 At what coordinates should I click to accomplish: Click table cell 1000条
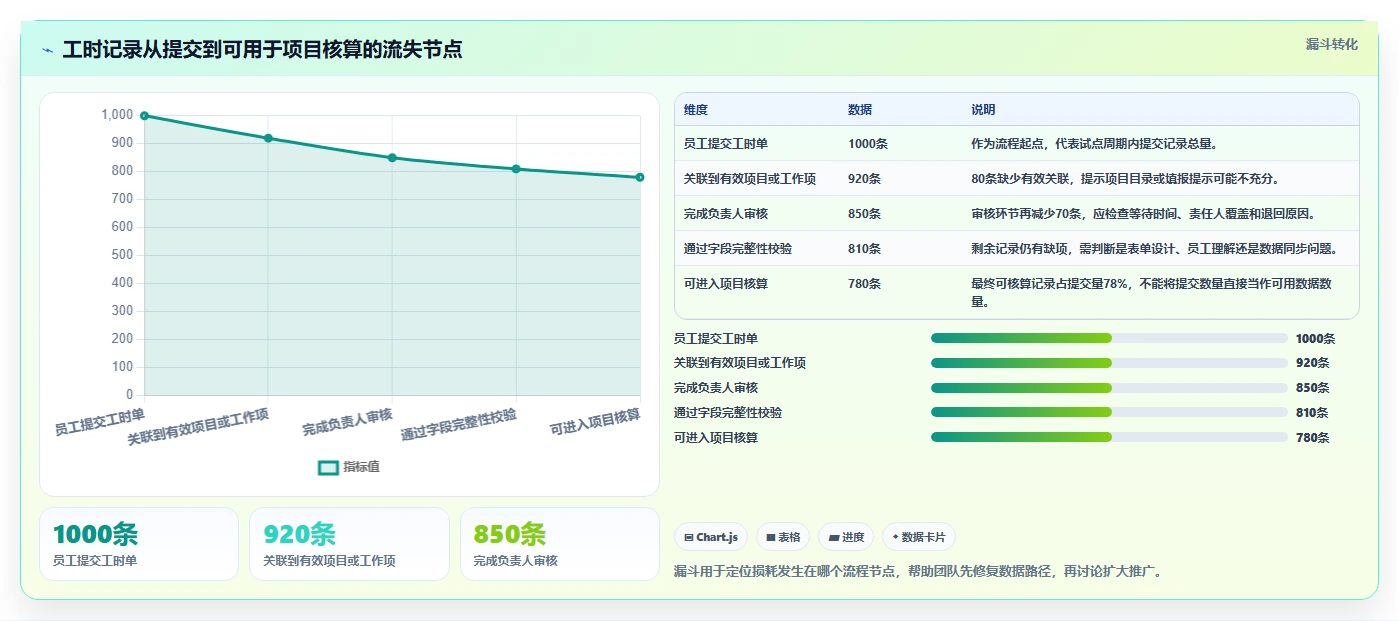tap(868, 144)
